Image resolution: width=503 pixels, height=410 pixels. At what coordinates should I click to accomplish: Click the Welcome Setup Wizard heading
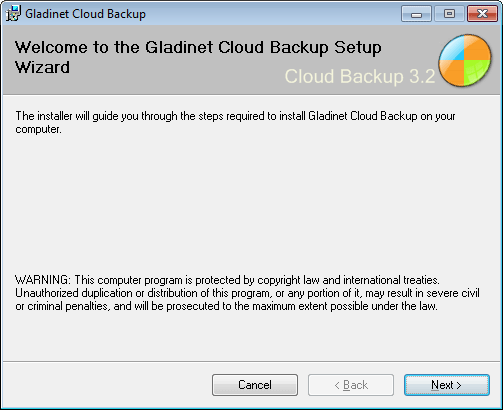tap(198, 57)
